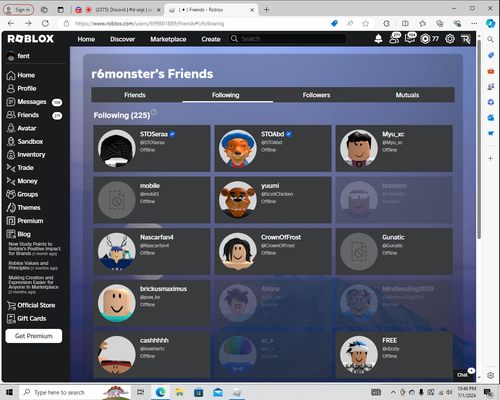Open Roblox Values and Principles blog post
The height and width of the screenshot is (400, 500).
tap(33, 266)
